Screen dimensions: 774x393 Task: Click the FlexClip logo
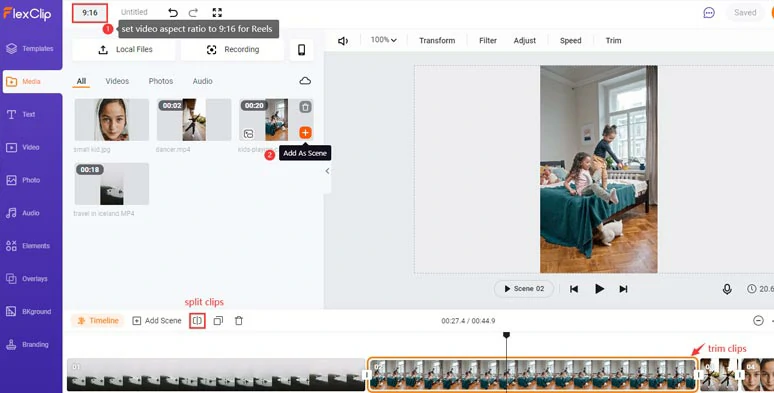pos(27,13)
